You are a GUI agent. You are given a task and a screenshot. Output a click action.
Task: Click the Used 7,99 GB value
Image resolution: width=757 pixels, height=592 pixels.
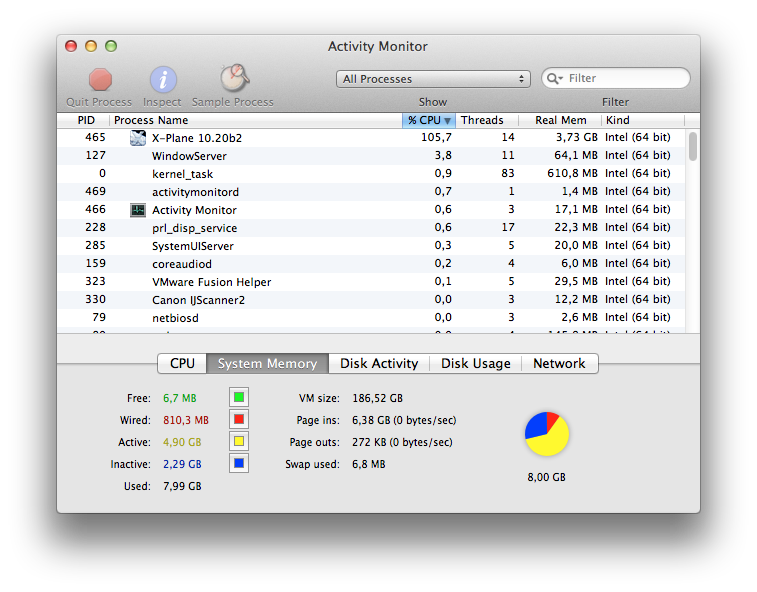click(x=182, y=486)
